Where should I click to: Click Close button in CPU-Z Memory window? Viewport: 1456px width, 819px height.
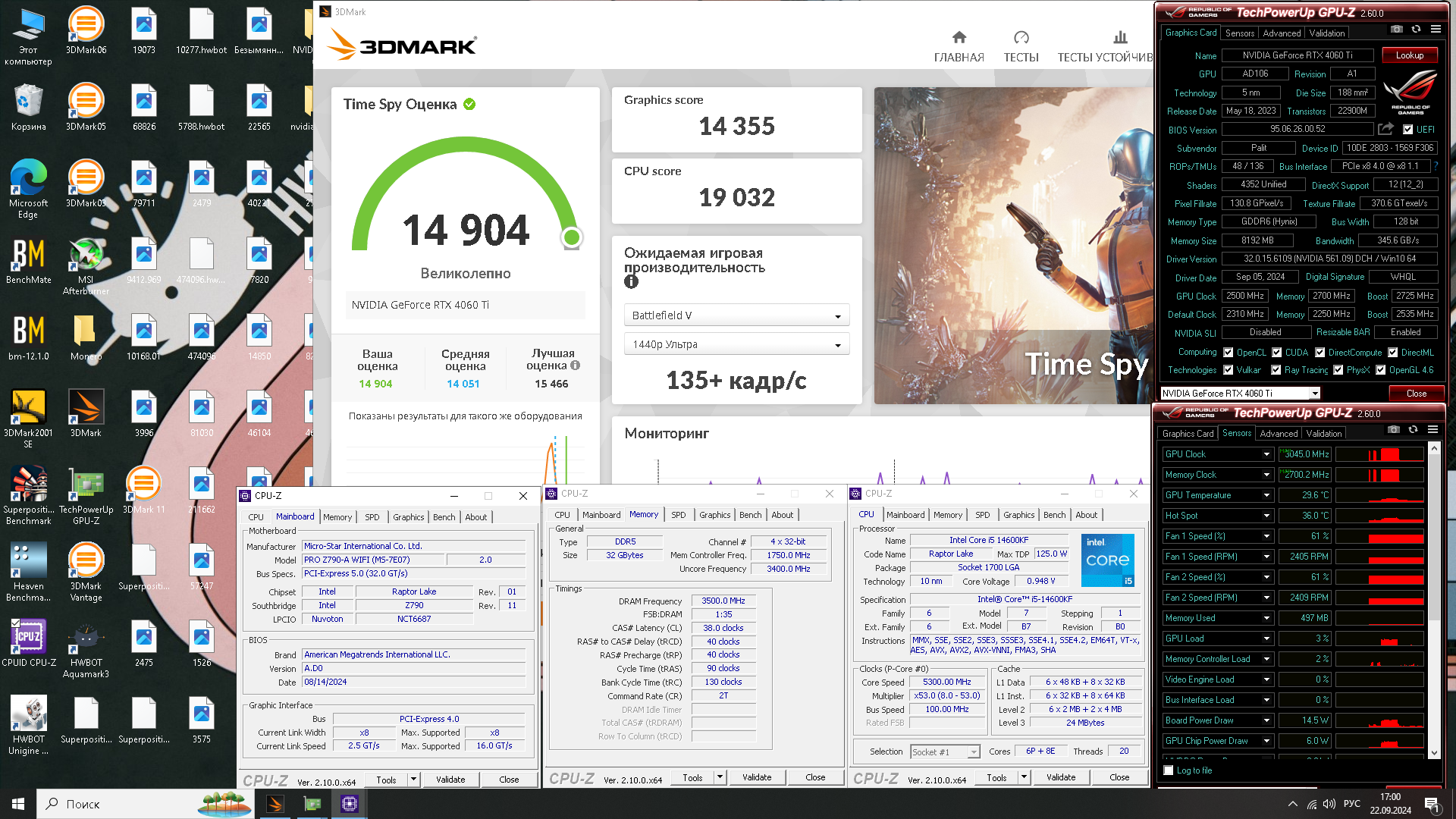[815, 777]
